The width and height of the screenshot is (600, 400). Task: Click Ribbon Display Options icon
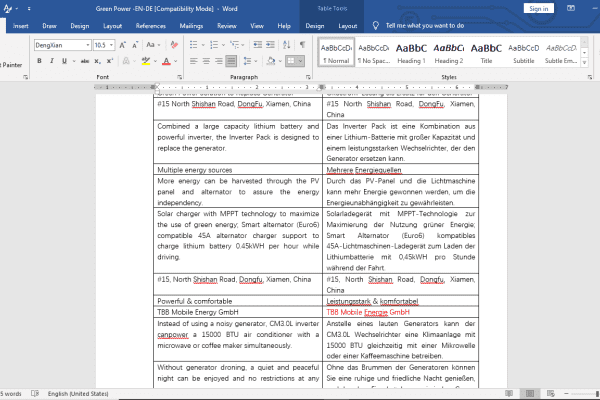click(x=571, y=8)
